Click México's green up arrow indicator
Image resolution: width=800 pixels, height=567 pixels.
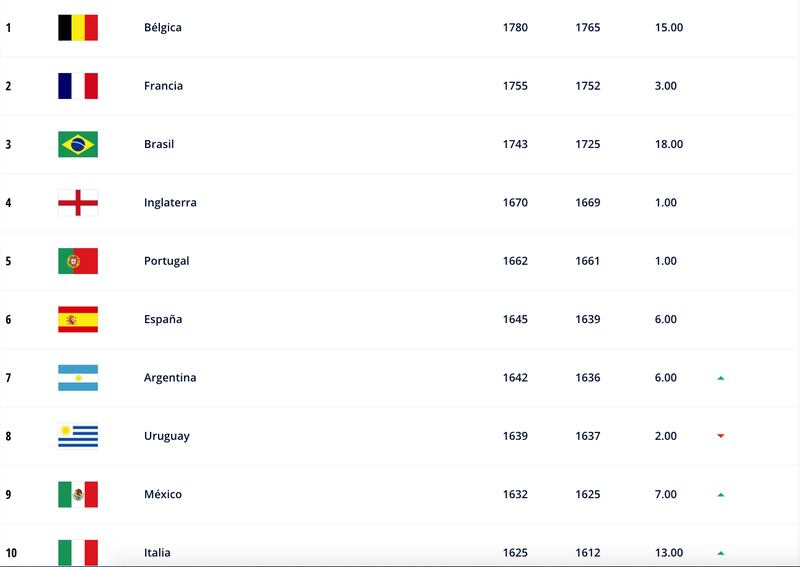pos(721,495)
